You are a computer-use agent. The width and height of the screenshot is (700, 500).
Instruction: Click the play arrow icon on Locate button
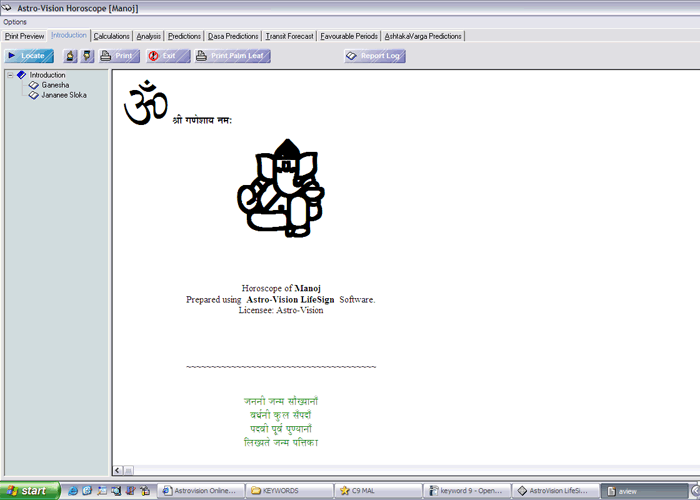pos(12,55)
